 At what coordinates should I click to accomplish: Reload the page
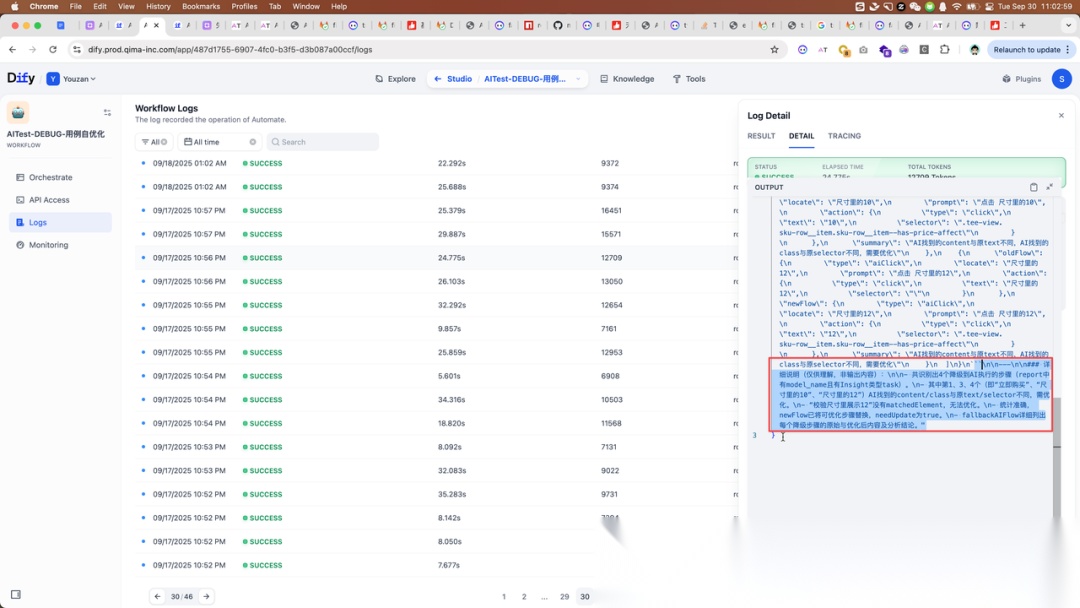(53, 50)
